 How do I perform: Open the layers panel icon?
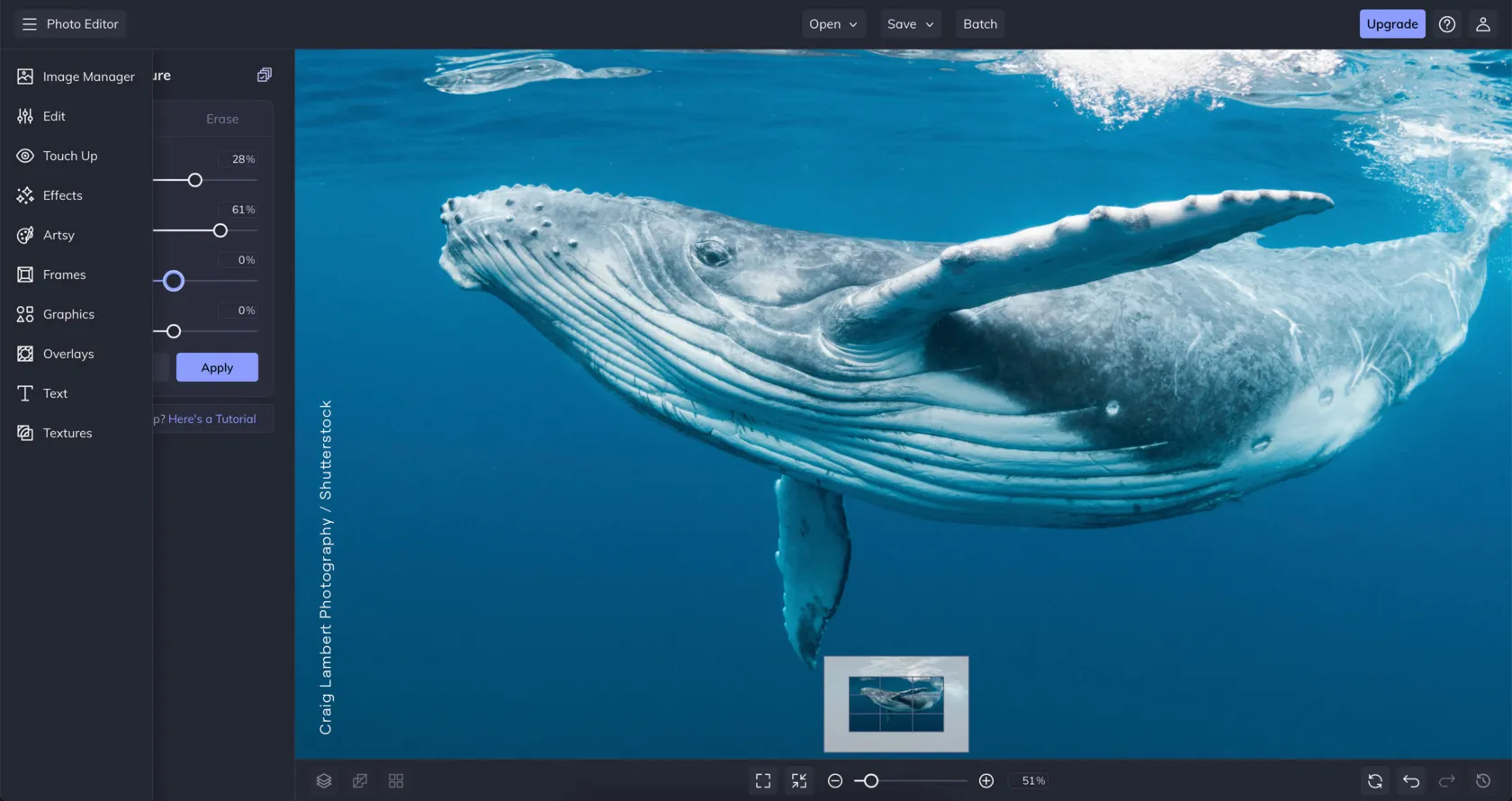[324, 781]
